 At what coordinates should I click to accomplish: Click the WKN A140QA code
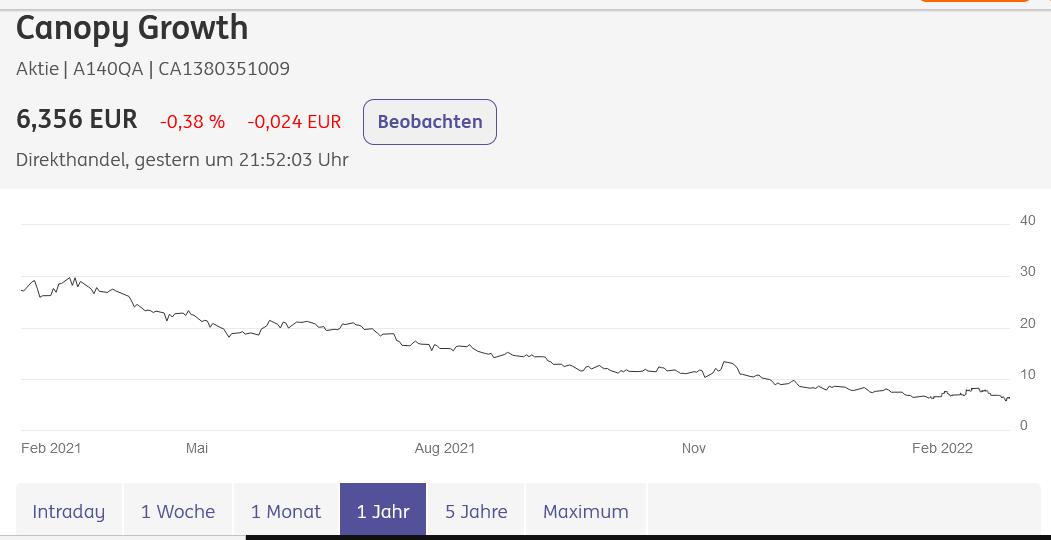point(108,69)
